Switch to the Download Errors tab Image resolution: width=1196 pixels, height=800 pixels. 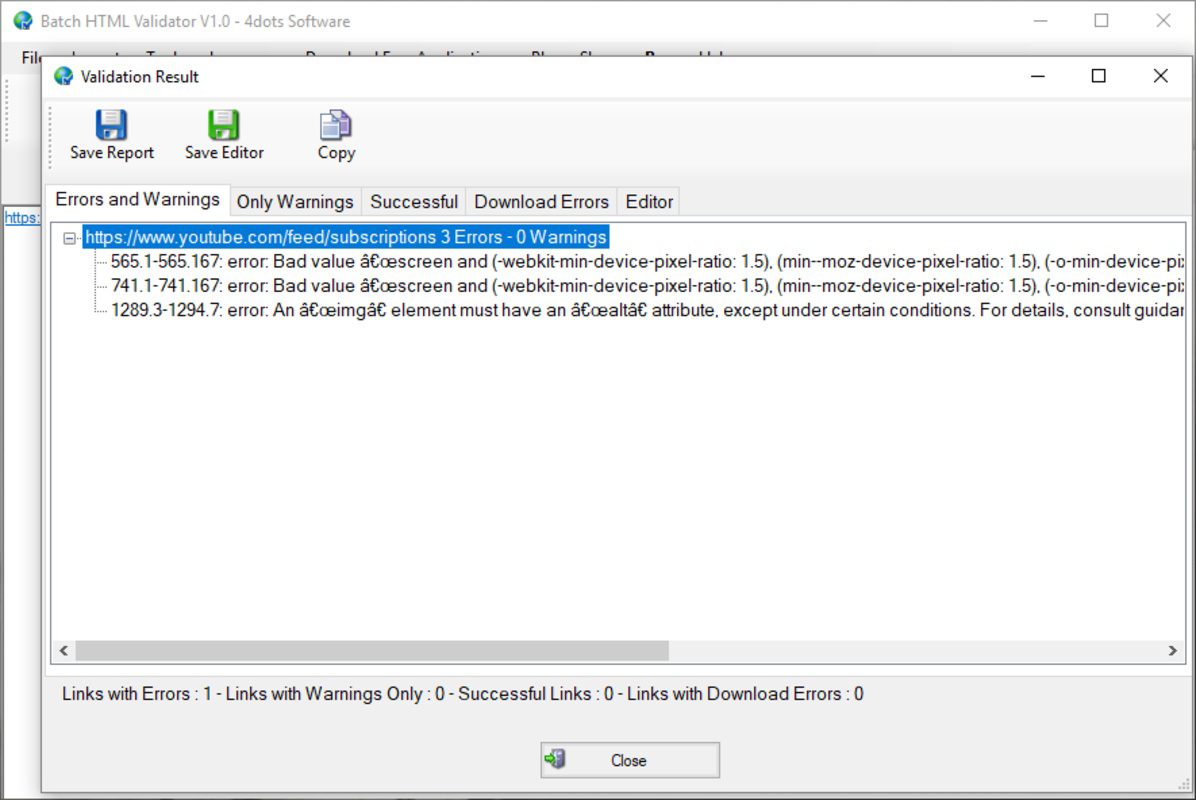[x=542, y=202]
